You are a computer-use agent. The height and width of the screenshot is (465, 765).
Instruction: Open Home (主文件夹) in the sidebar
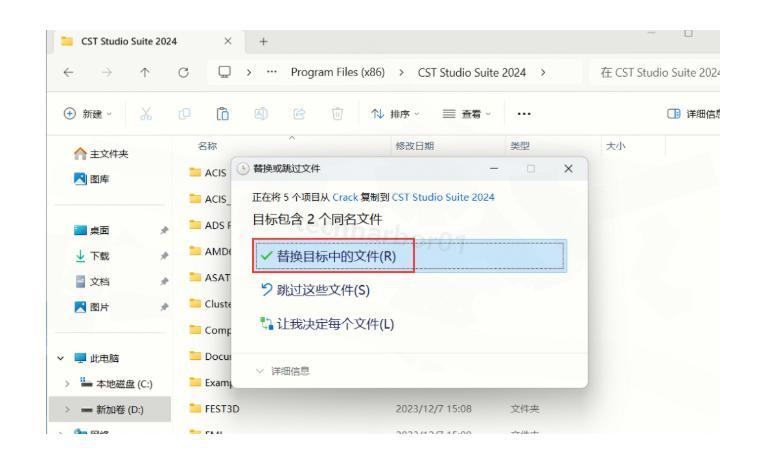click(101, 154)
